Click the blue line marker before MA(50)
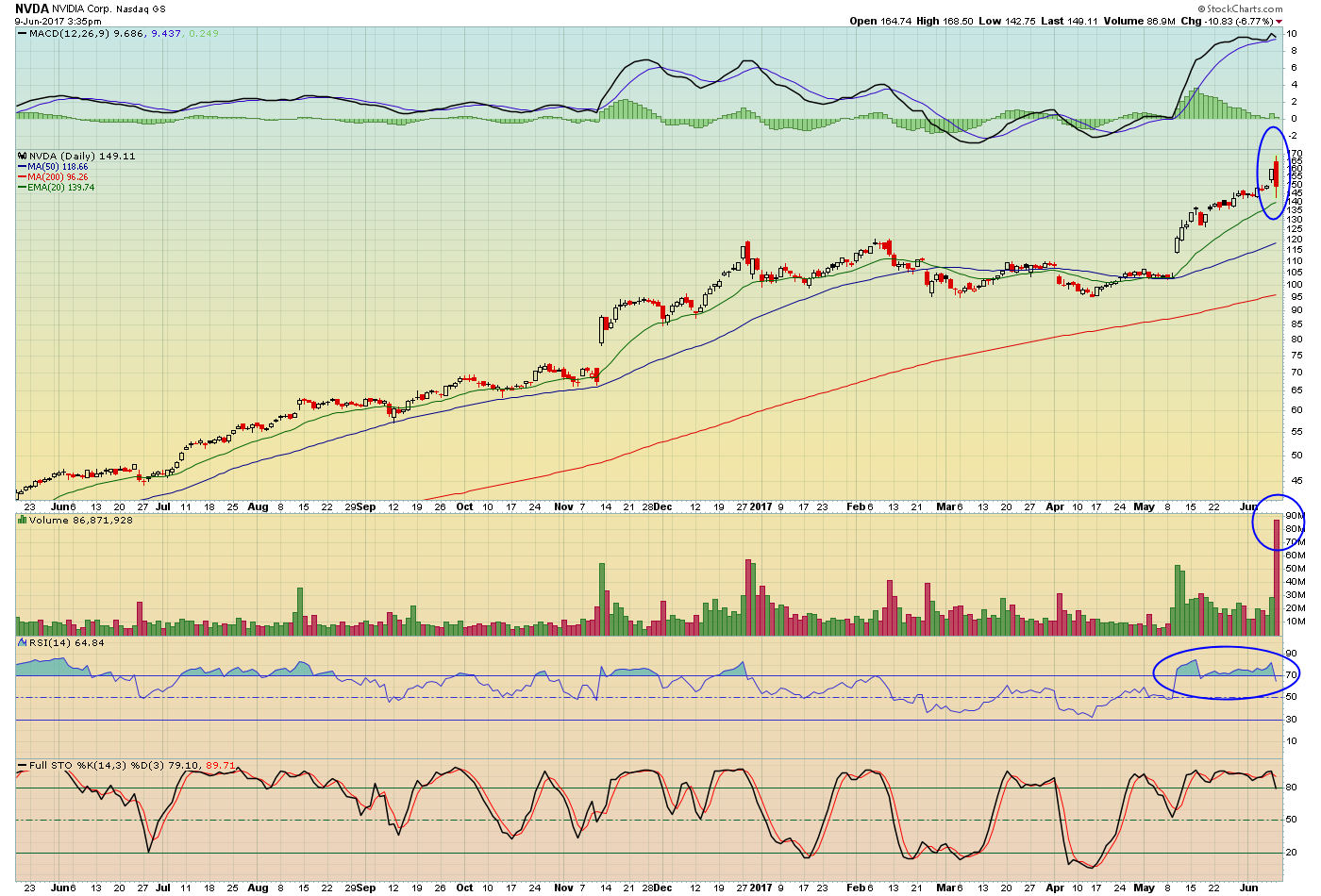 [22, 167]
